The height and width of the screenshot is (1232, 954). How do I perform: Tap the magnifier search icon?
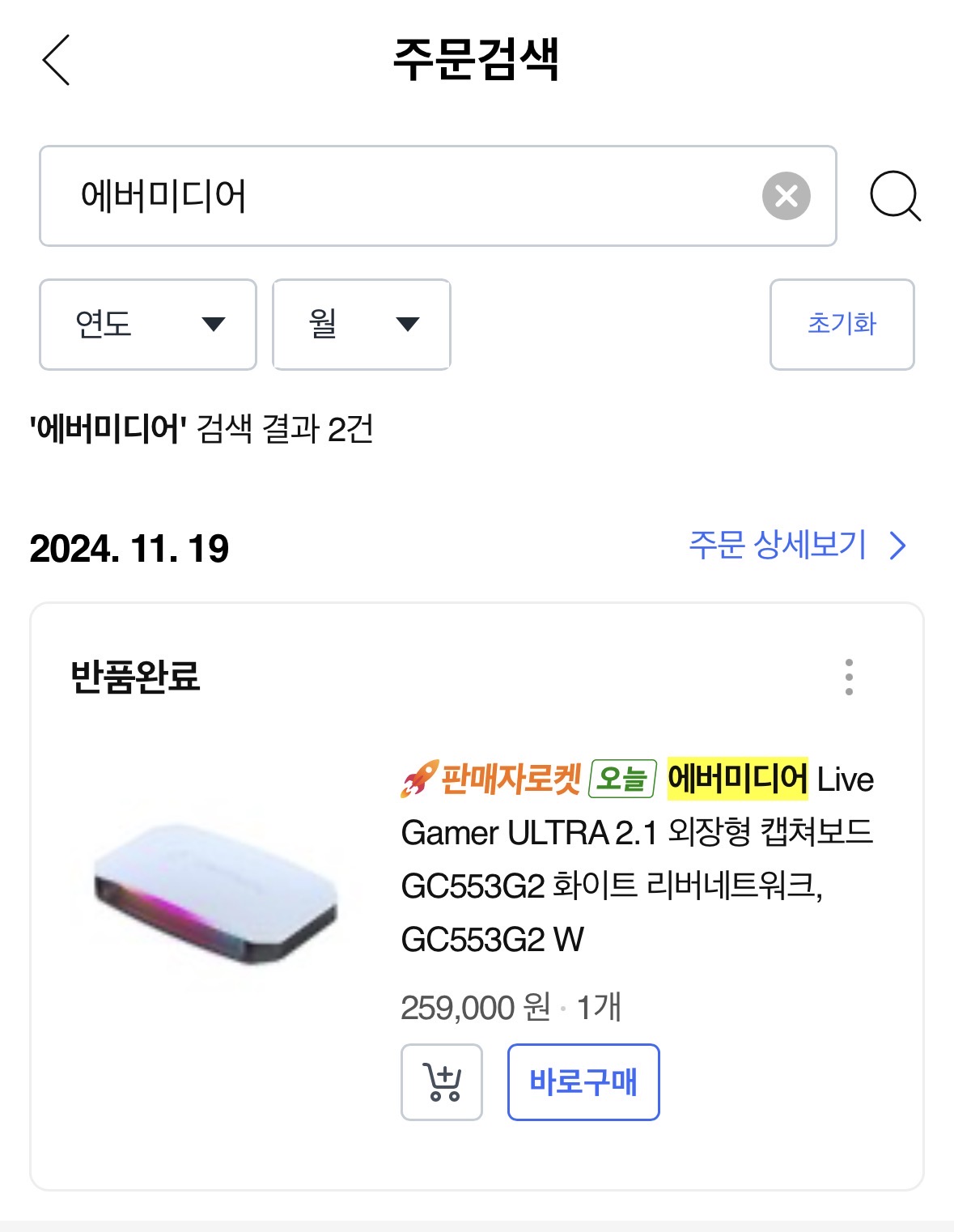(894, 196)
